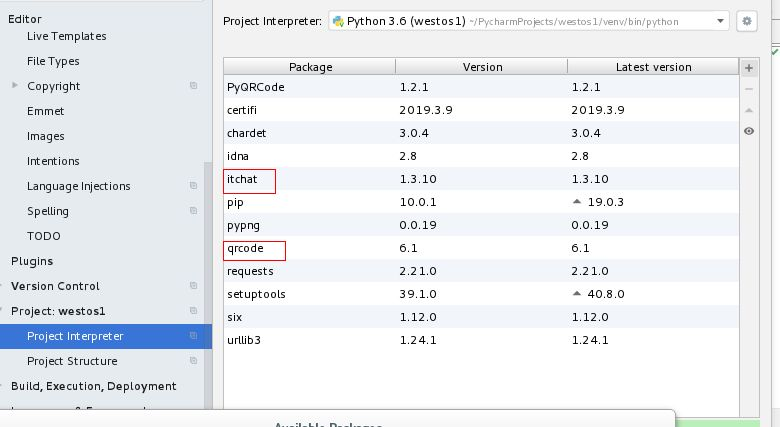Click the project-level icon beside Spelling
The image size is (780, 427).
193,211
